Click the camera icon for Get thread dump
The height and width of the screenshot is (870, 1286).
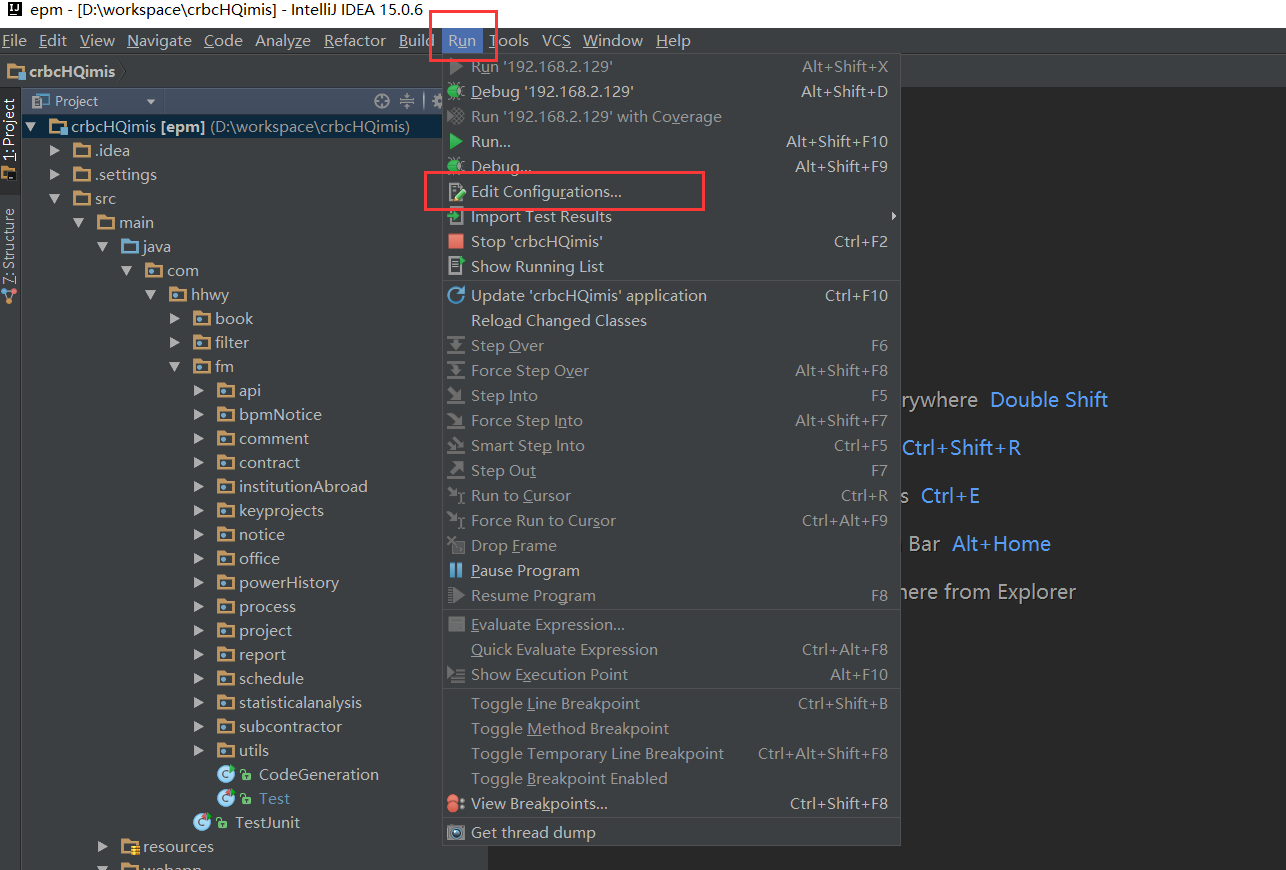coord(456,833)
